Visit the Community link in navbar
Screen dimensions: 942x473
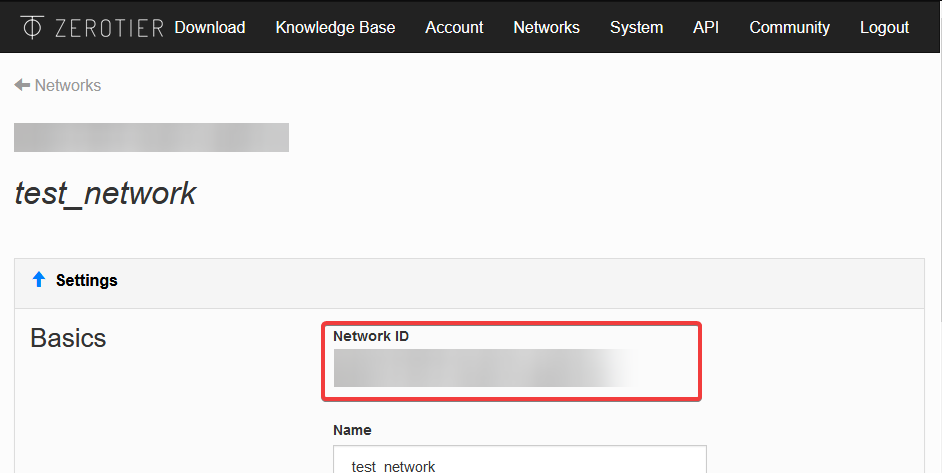(789, 27)
